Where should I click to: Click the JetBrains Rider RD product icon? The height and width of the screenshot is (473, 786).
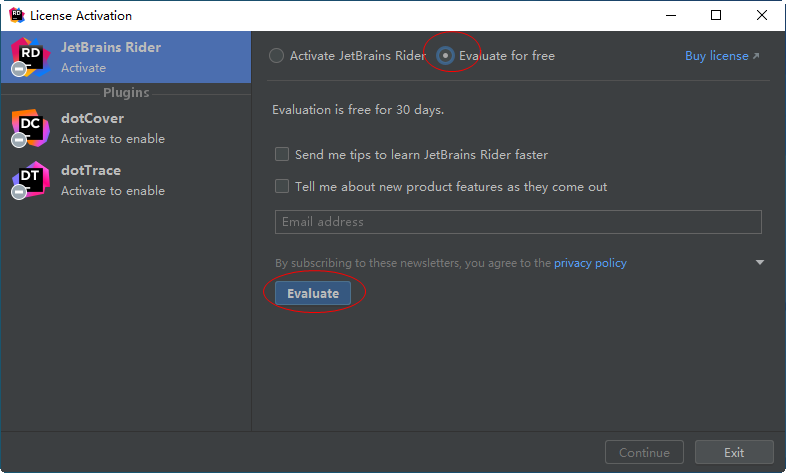30,57
